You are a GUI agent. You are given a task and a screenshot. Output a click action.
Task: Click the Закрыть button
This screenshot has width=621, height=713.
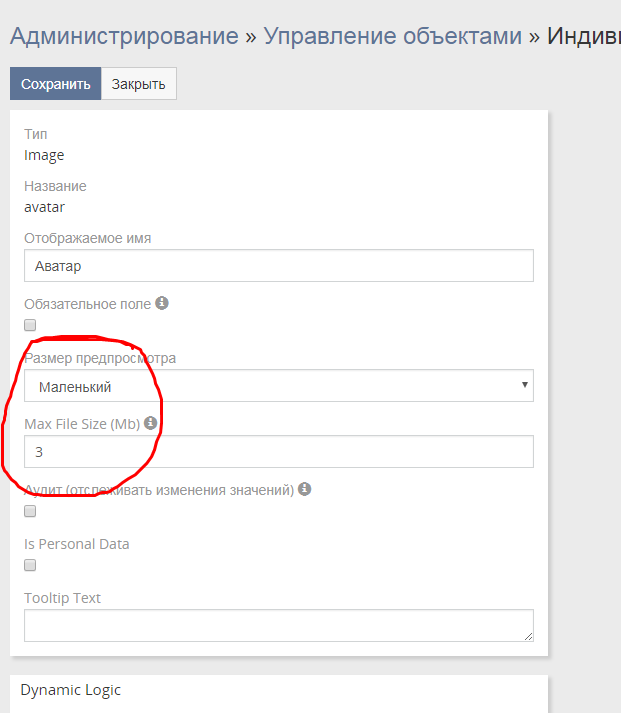click(139, 84)
